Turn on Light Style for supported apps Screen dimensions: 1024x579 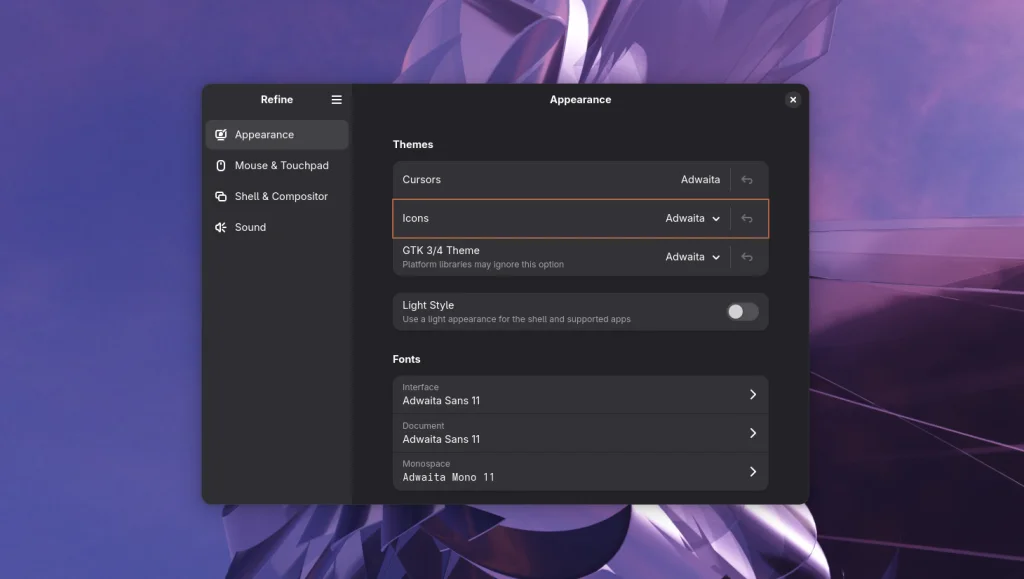click(741, 312)
